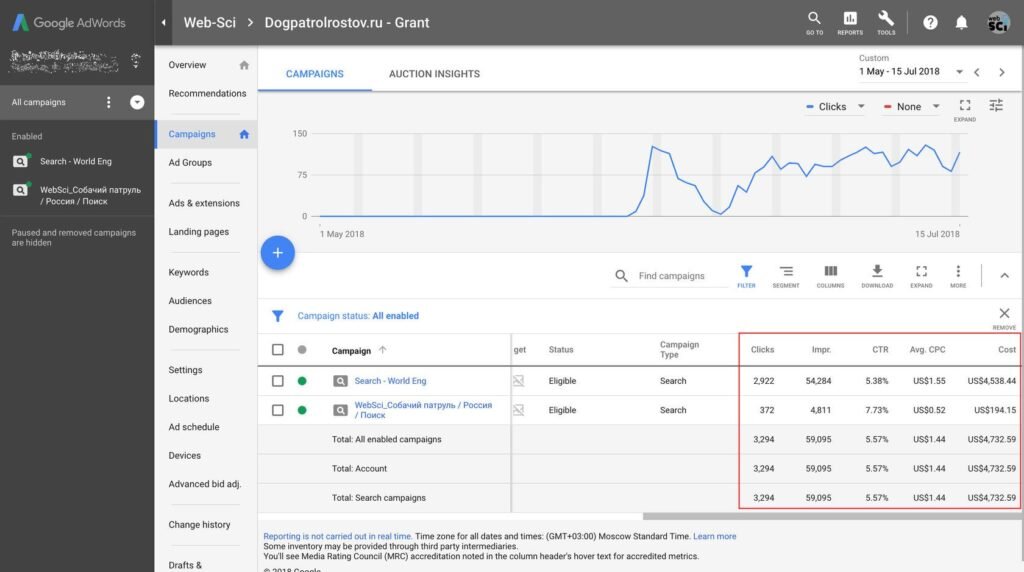Switch to the Auction Insights tab
The image size is (1024, 572).
point(434,74)
